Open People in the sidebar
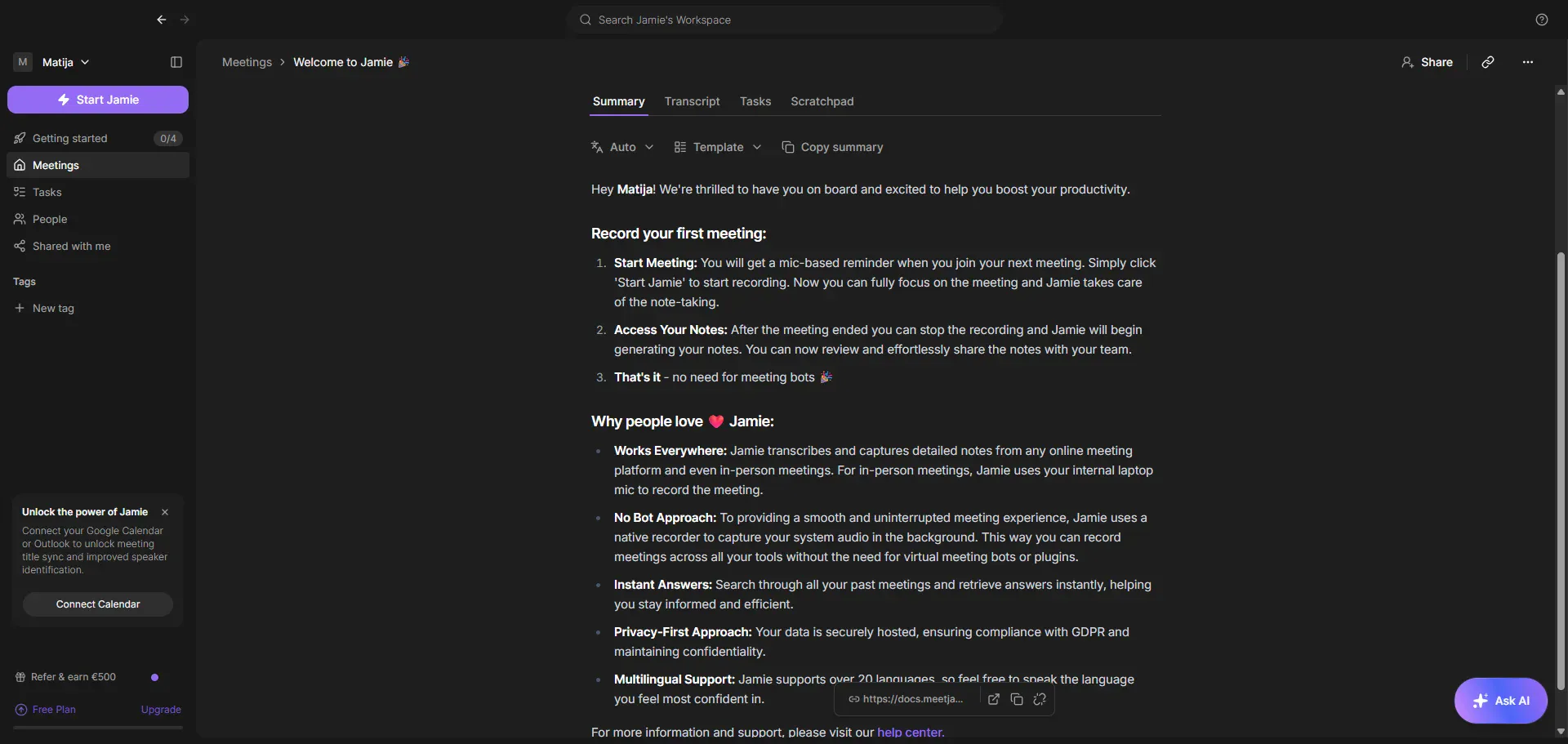The height and width of the screenshot is (744, 1568). 98,219
